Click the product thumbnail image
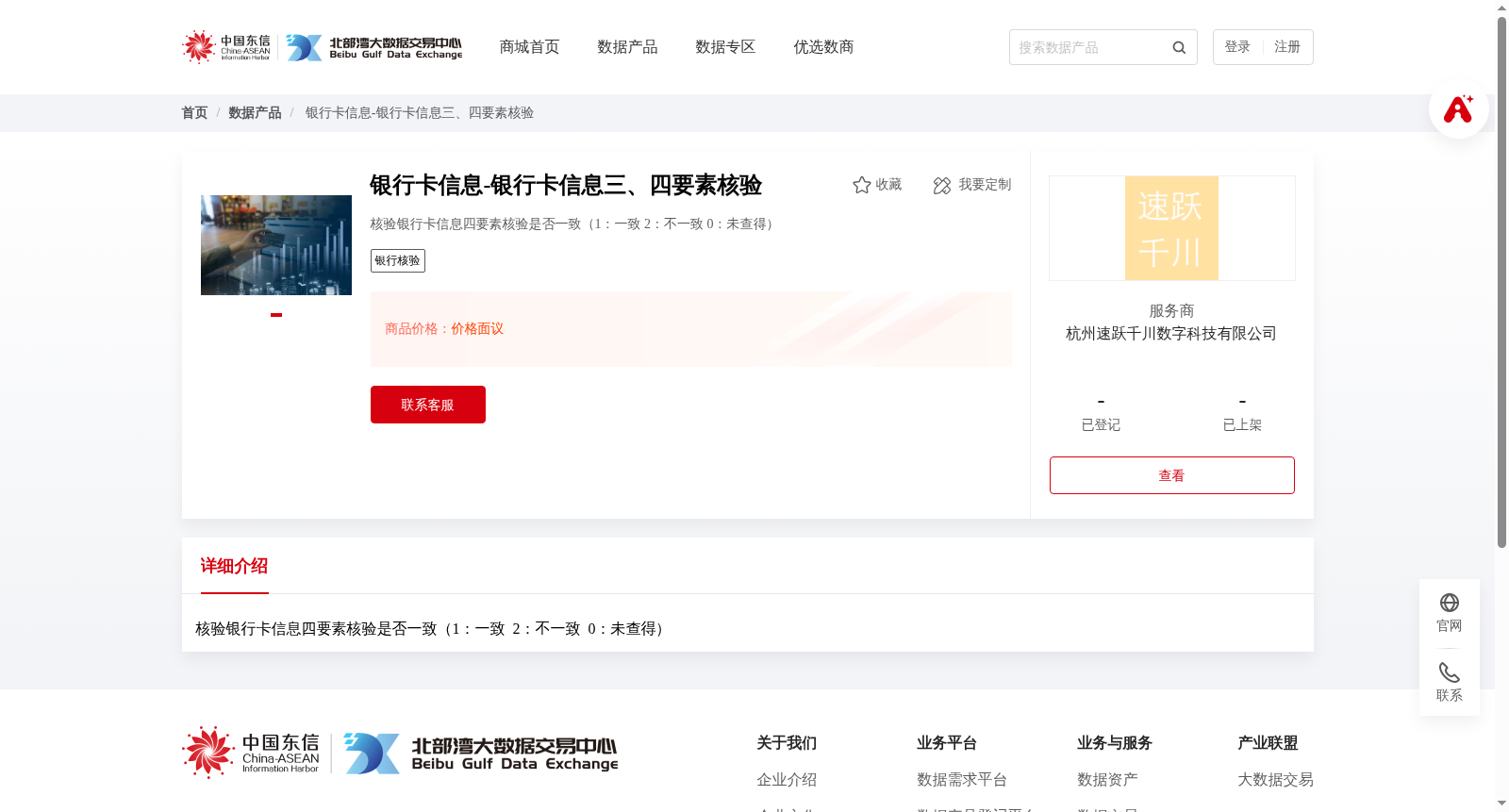 coord(276,245)
